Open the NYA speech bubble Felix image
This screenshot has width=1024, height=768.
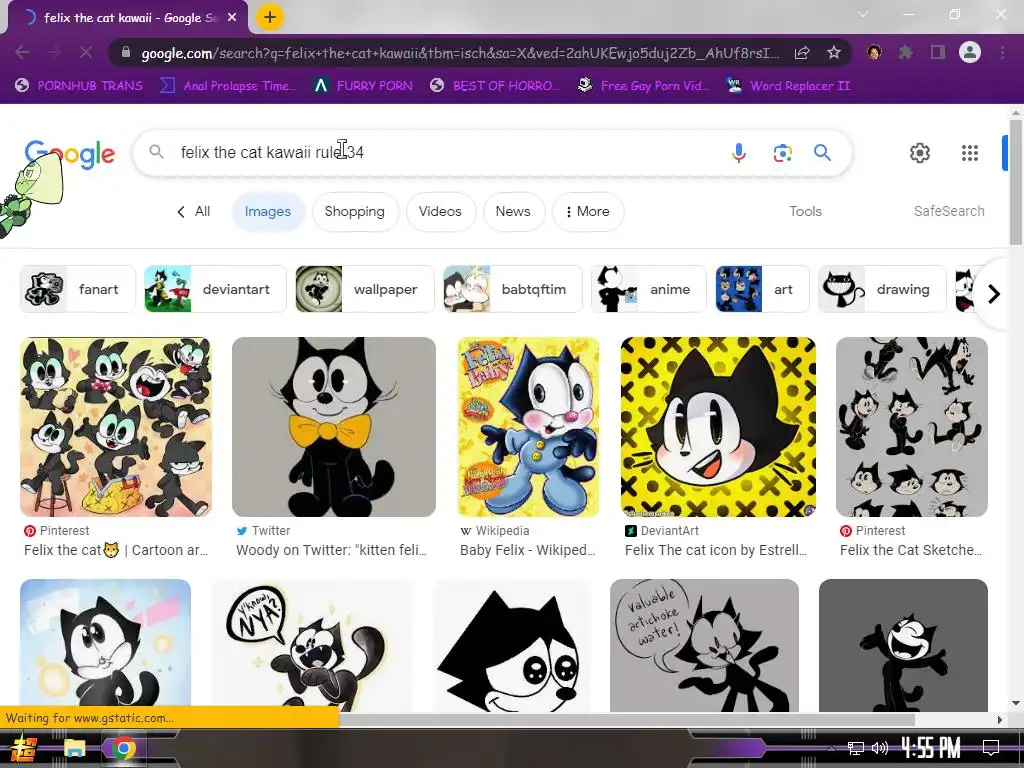[312, 645]
